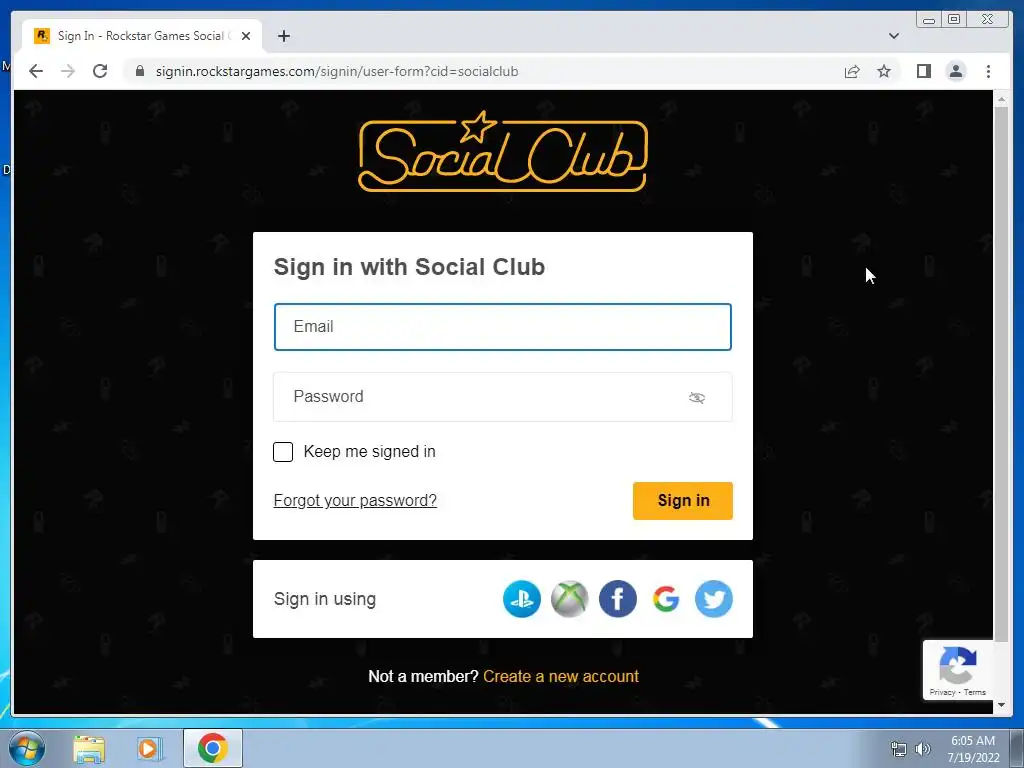This screenshot has height=768, width=1024.
Task: Sign in using the Google icon
Action: (665, 599)
